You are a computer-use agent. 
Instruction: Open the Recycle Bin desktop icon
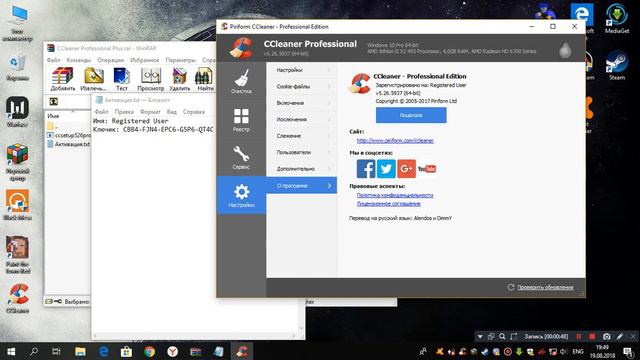pos(17,67)
